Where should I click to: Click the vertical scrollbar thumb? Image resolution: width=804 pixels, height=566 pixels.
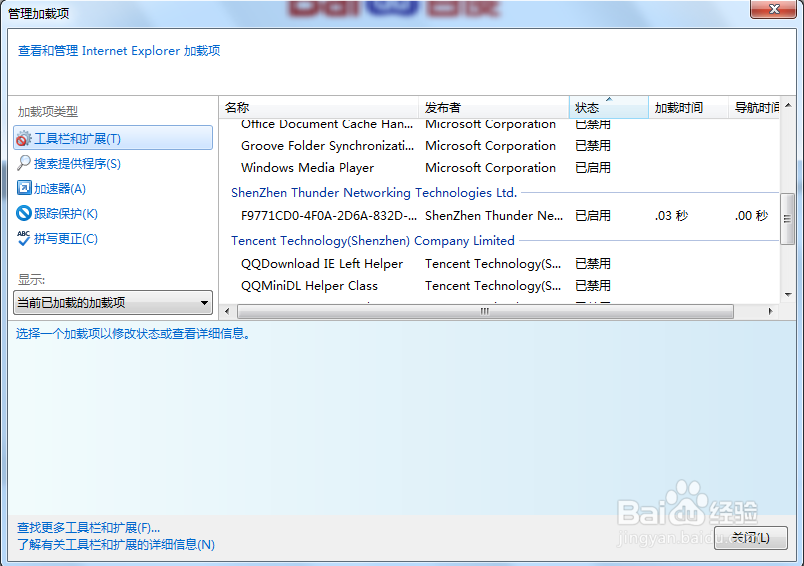pyautogui.click(x=788, y=219)
